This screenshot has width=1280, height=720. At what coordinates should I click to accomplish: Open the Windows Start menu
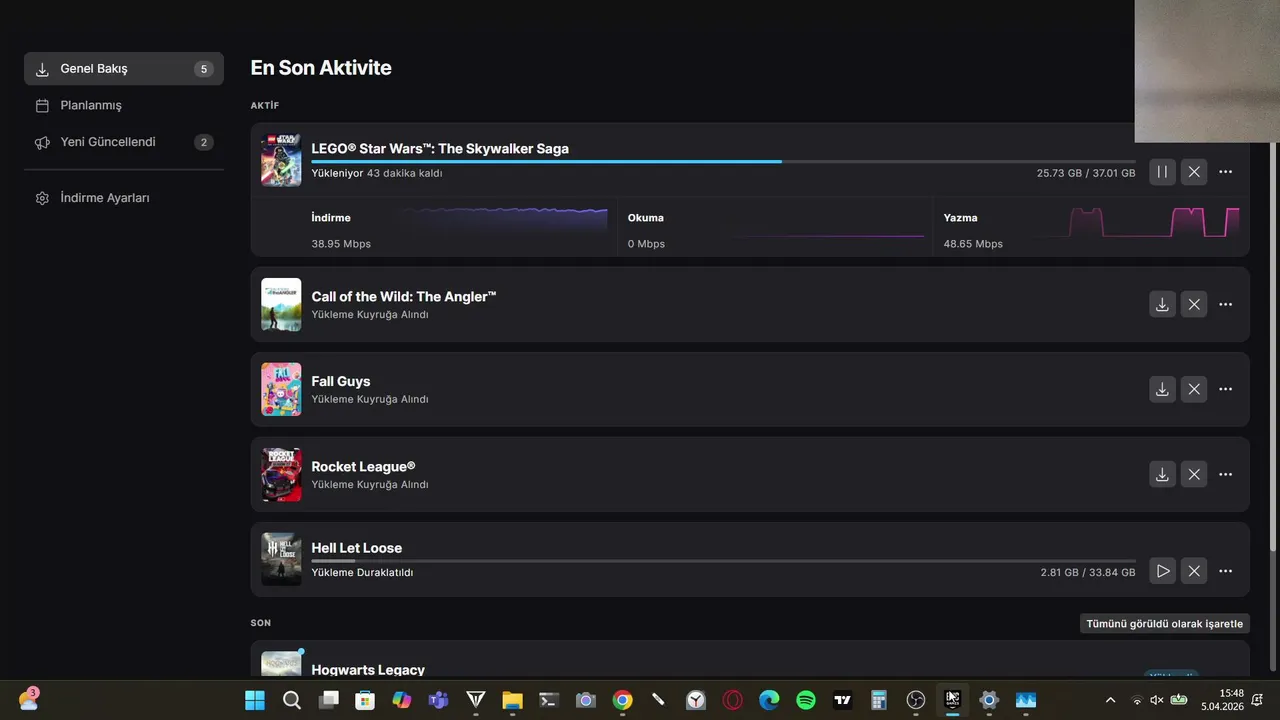click(255, 700)
